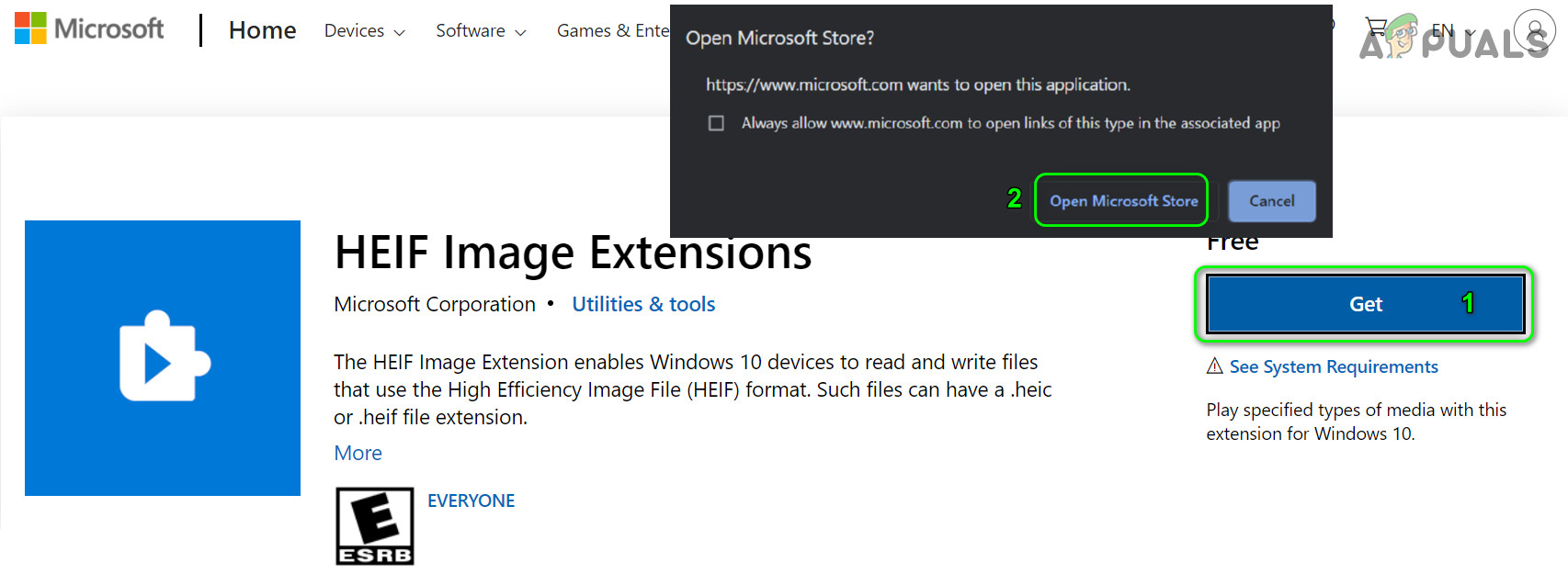Click the blue HEIF Image Extensions app tile
The width and height of the screenshot is (1568, 585).
coord(163,358)
